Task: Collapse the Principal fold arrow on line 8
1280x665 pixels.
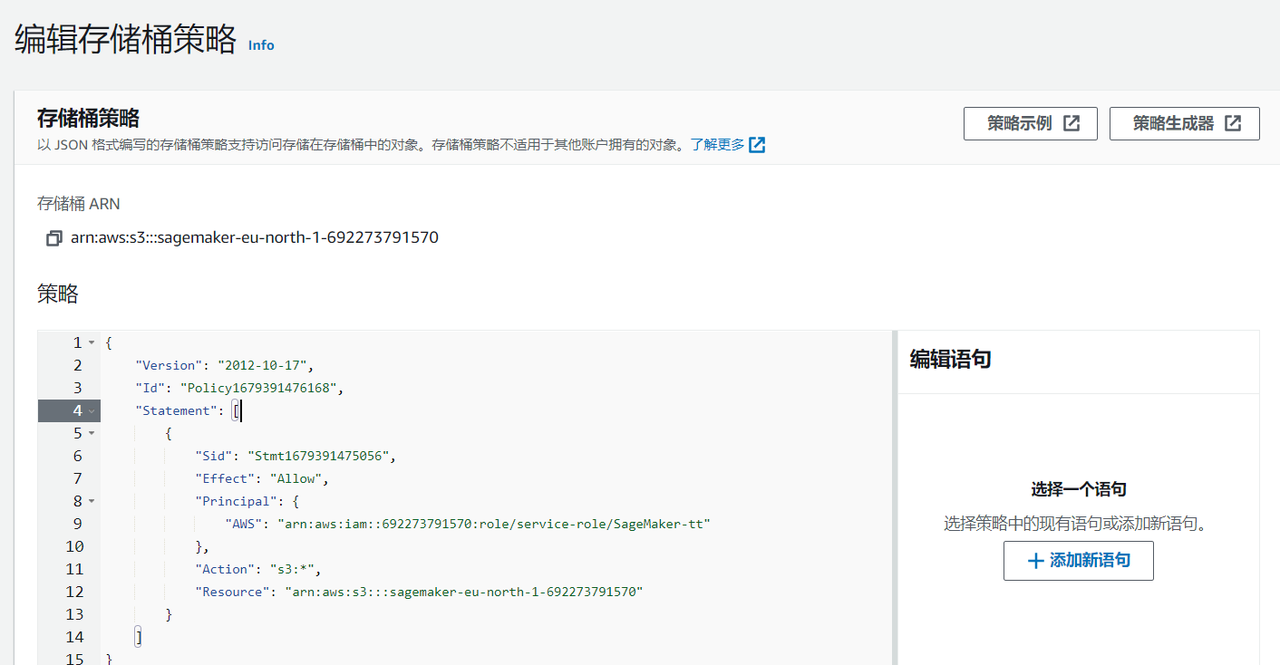Action: [x=92, y=501]
